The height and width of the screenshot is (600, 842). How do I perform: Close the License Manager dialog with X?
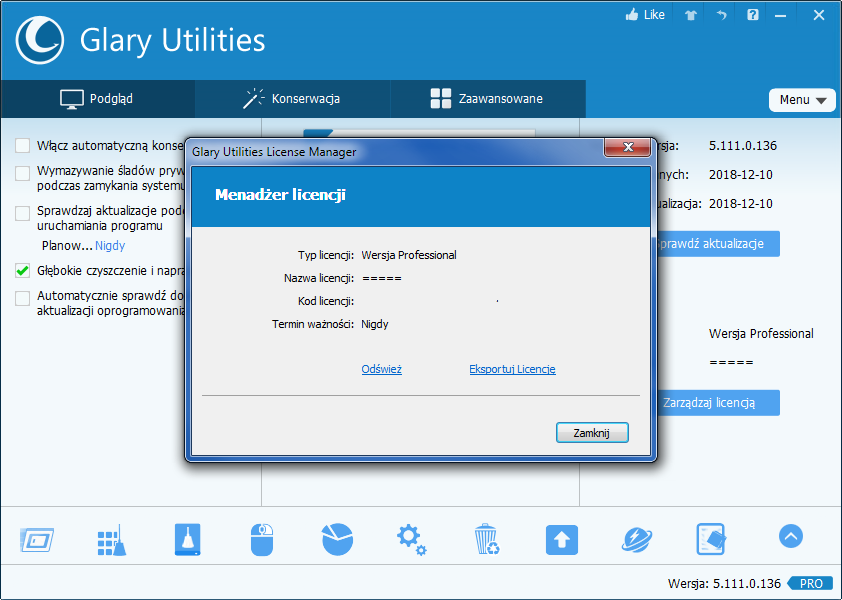pyautogui.click(x=627, y=147)
